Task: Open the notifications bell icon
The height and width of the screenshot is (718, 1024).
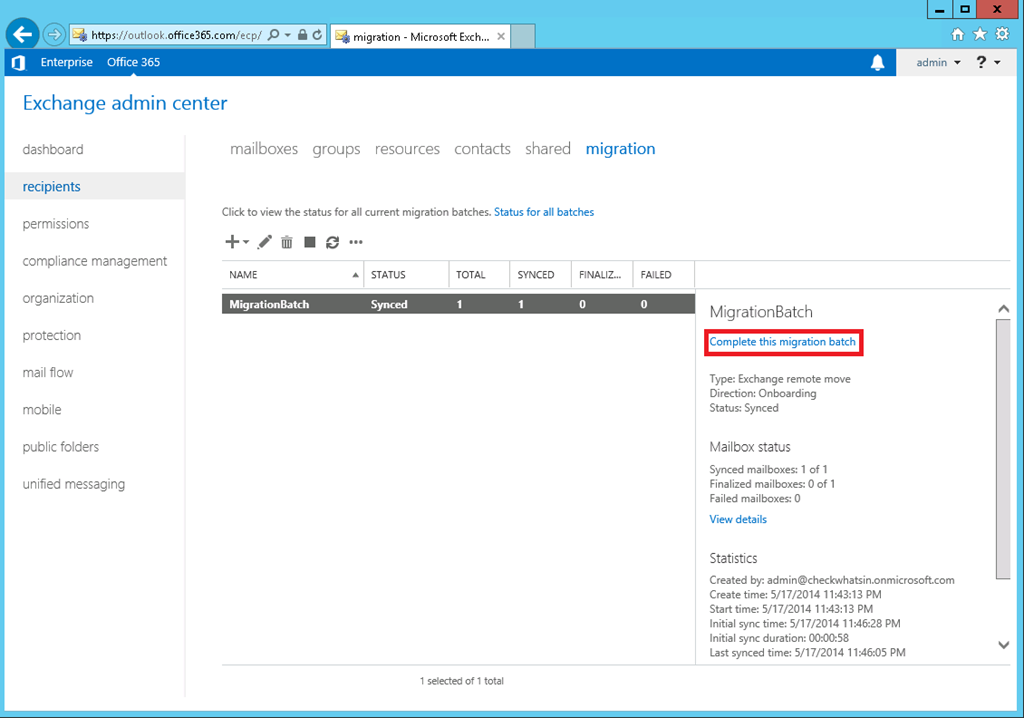Action: 877,62
